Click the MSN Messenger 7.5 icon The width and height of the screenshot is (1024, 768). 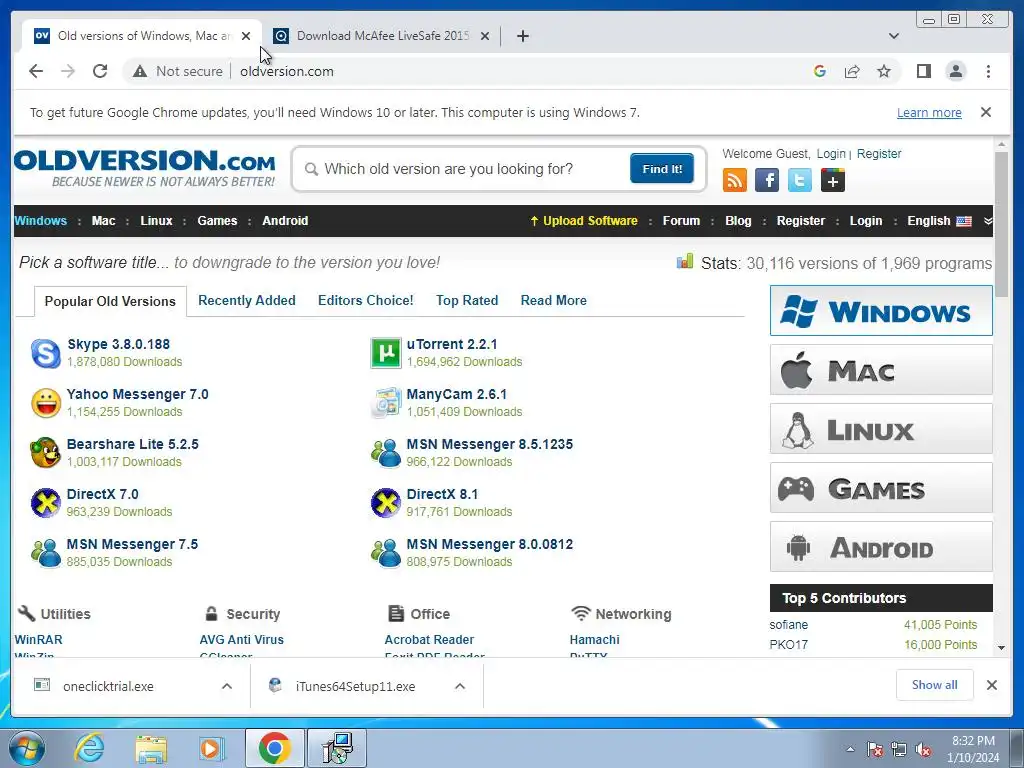pos(46,552)
